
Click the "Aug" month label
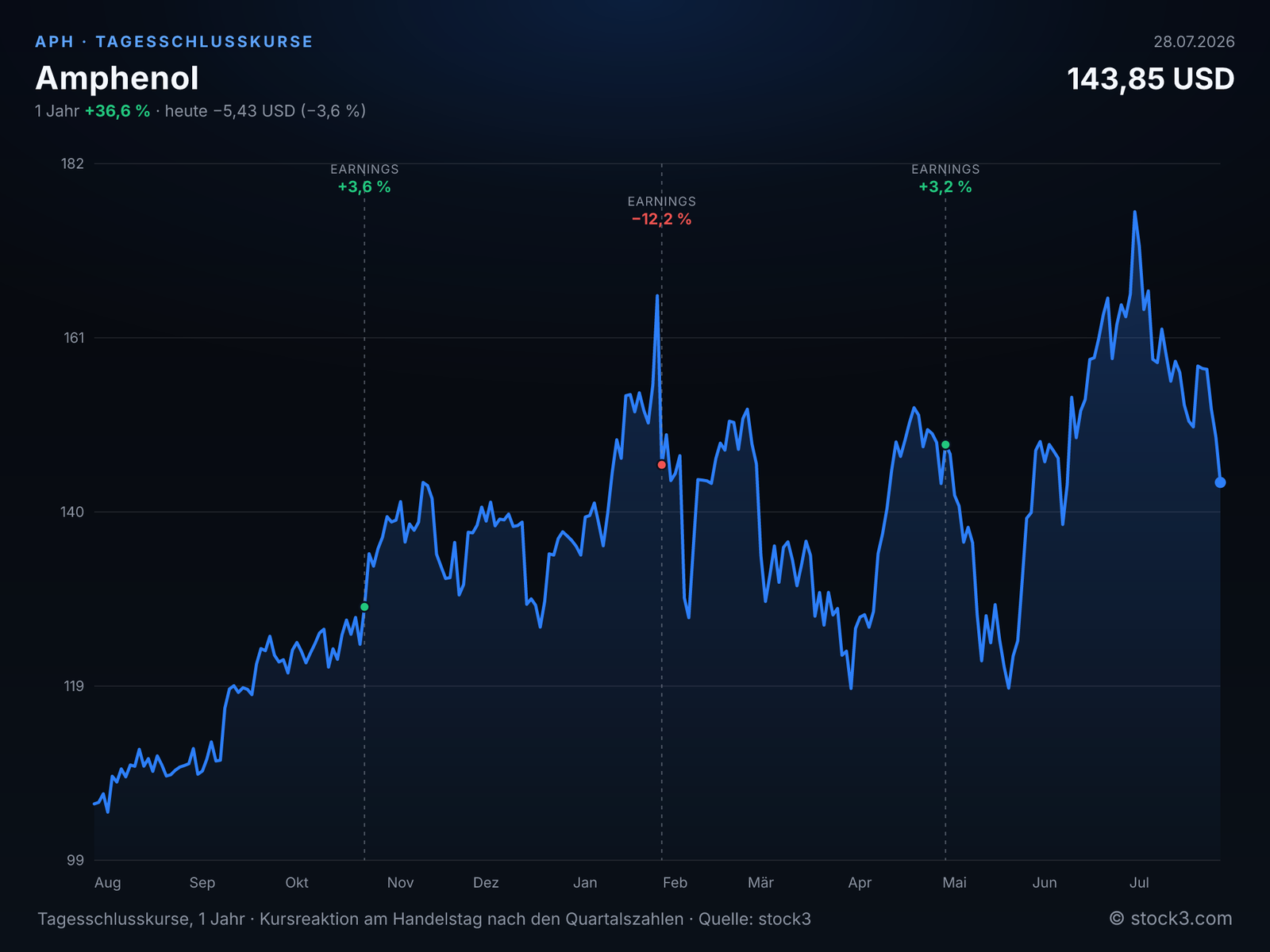[107, 883]
